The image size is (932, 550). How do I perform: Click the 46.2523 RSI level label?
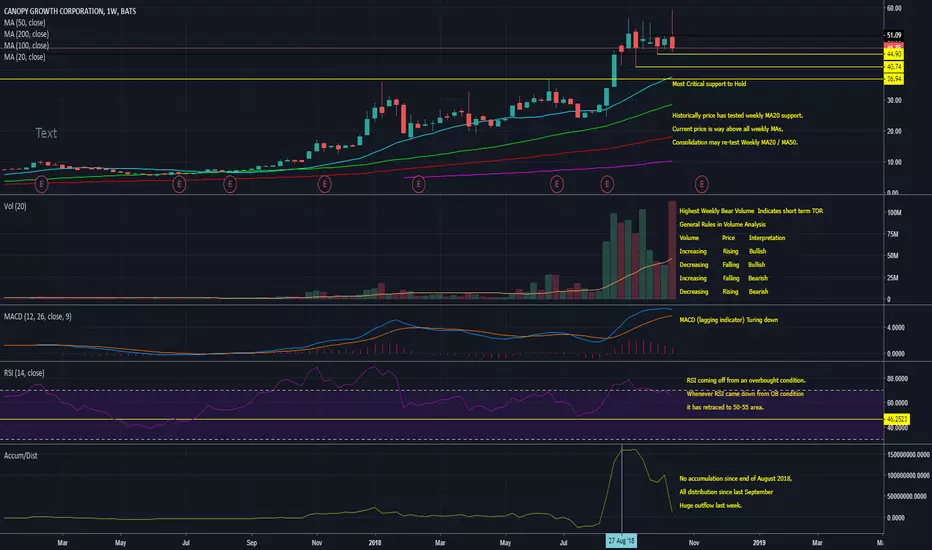[897, 419]
